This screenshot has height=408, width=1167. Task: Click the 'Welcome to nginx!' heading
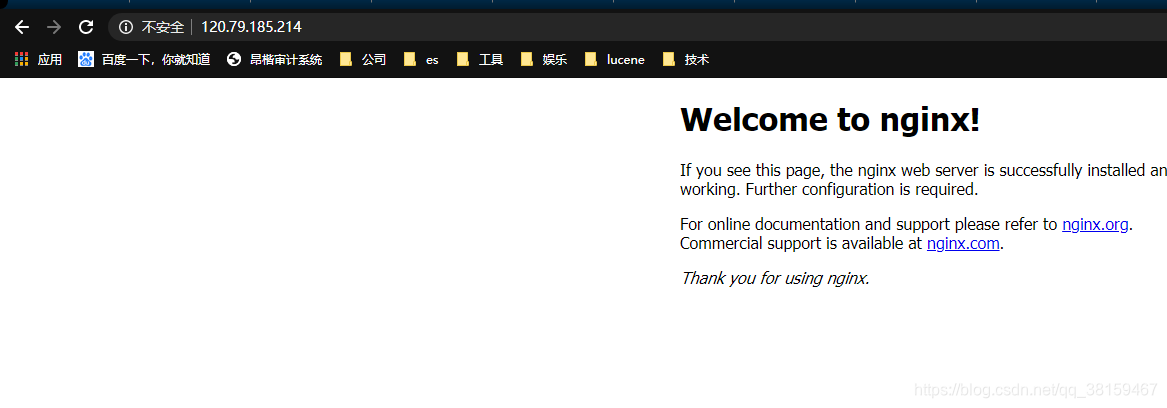point(830,120)
